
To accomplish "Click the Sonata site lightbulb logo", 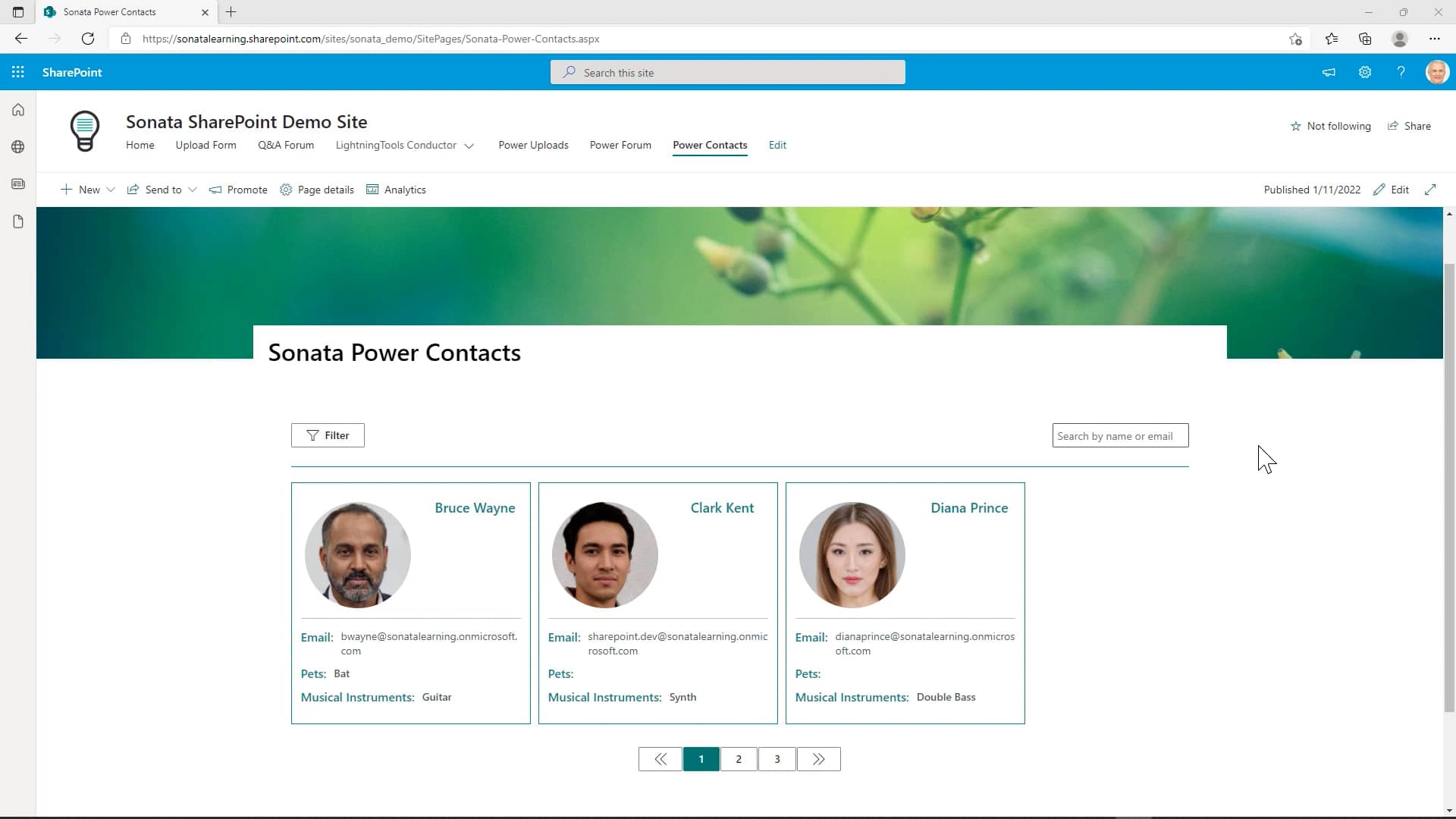I will [85, 130].
